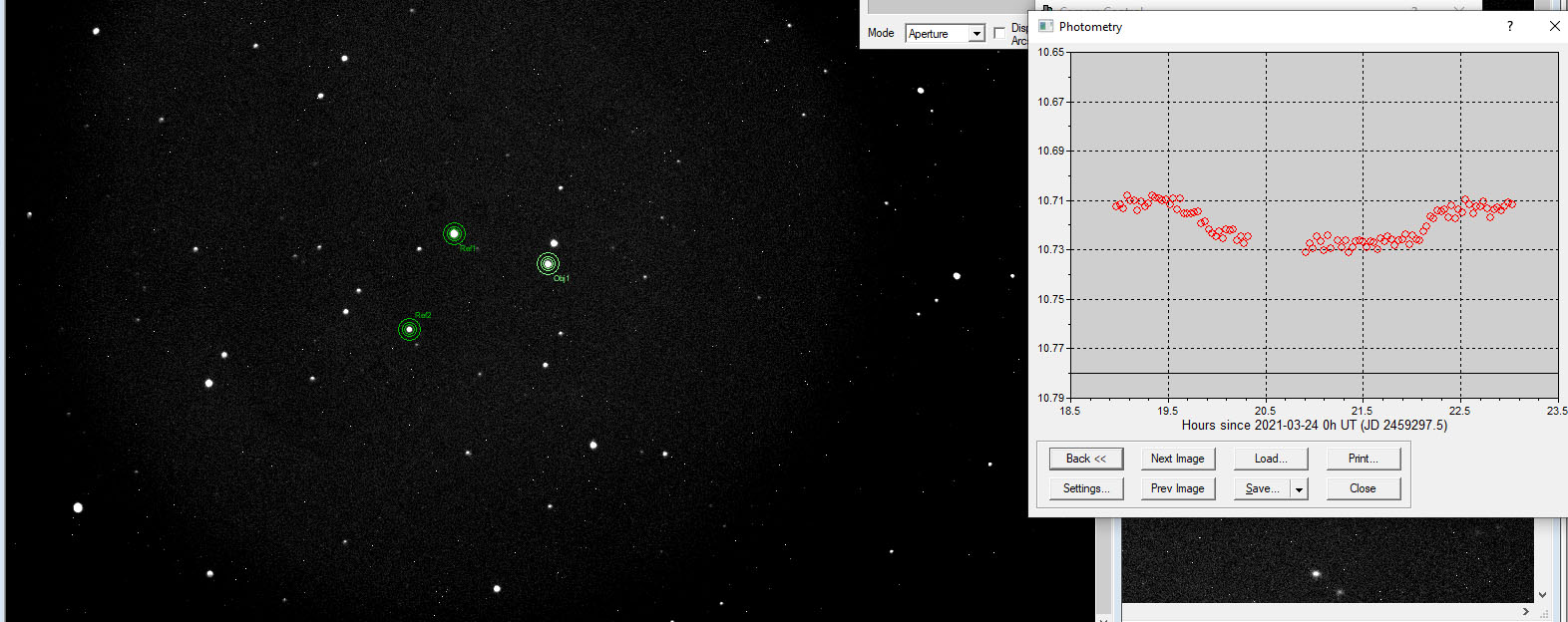Click the Close button in Photometry
Screen dimensions: 1568x622
click(x=1363, y=488)
